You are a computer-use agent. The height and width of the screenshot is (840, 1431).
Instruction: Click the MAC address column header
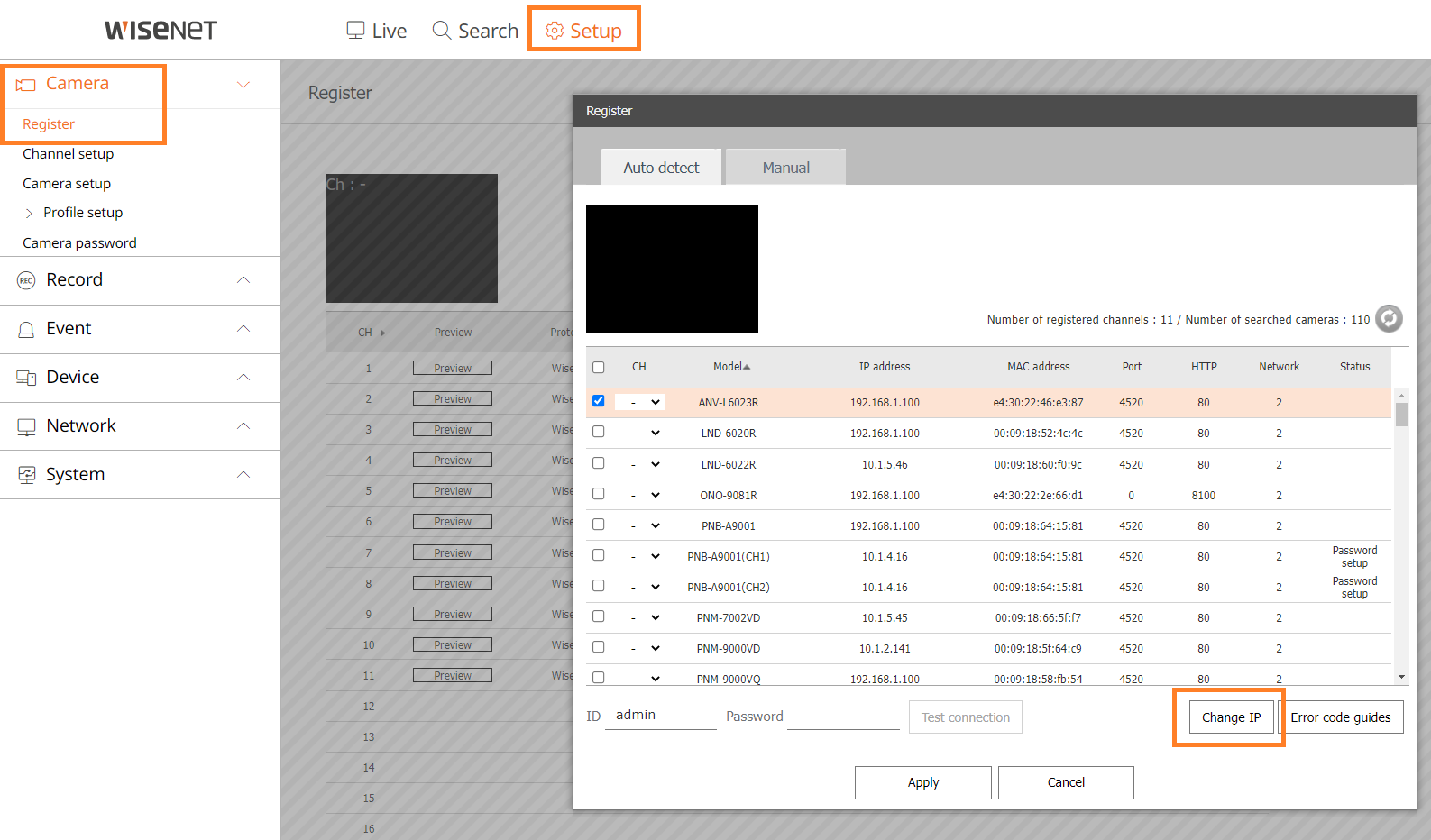click(1039, 367)
